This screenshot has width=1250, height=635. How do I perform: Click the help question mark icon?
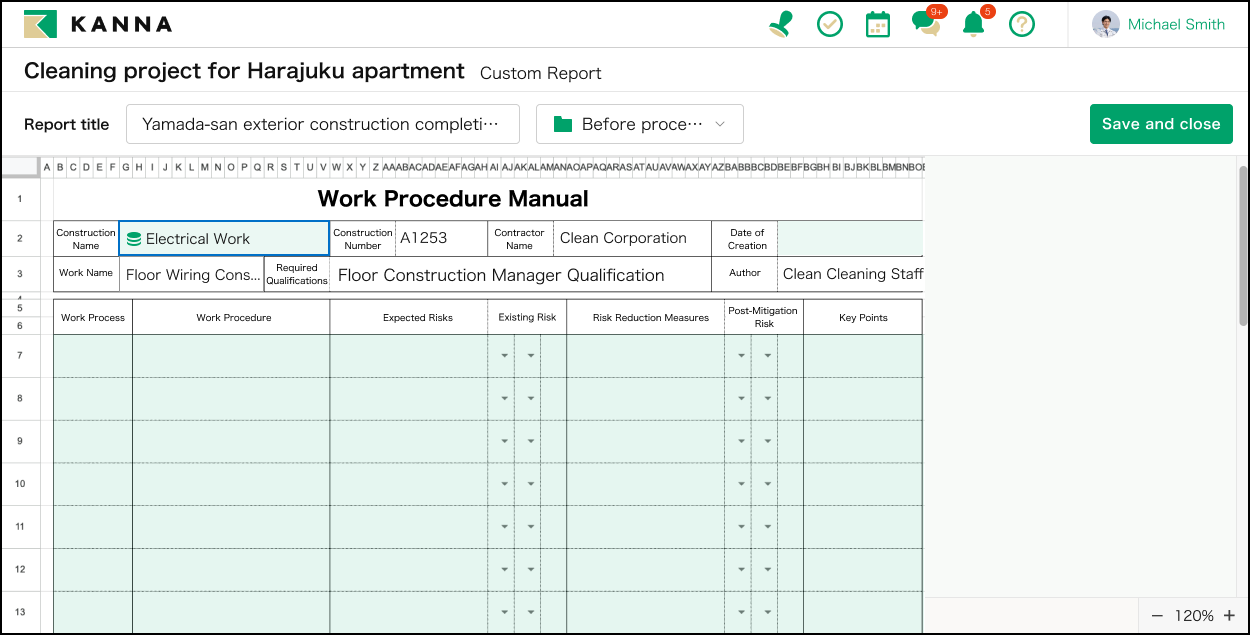1021,24
